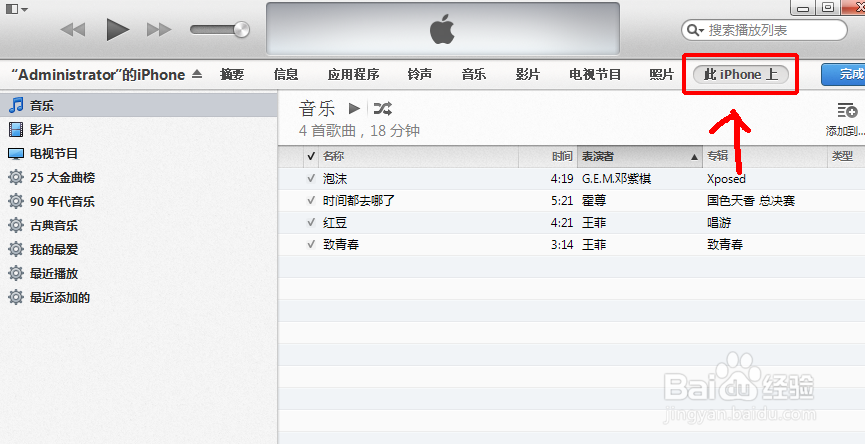865x444 pixels.
Task: Select the song 泡沫
Action: (335, 179)
